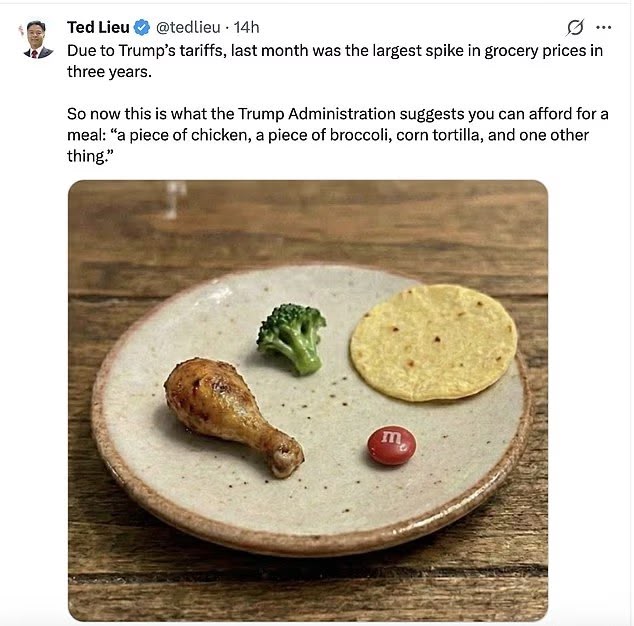
Task: Click the red M&M candy in the photo
Action: pos(391,445)
